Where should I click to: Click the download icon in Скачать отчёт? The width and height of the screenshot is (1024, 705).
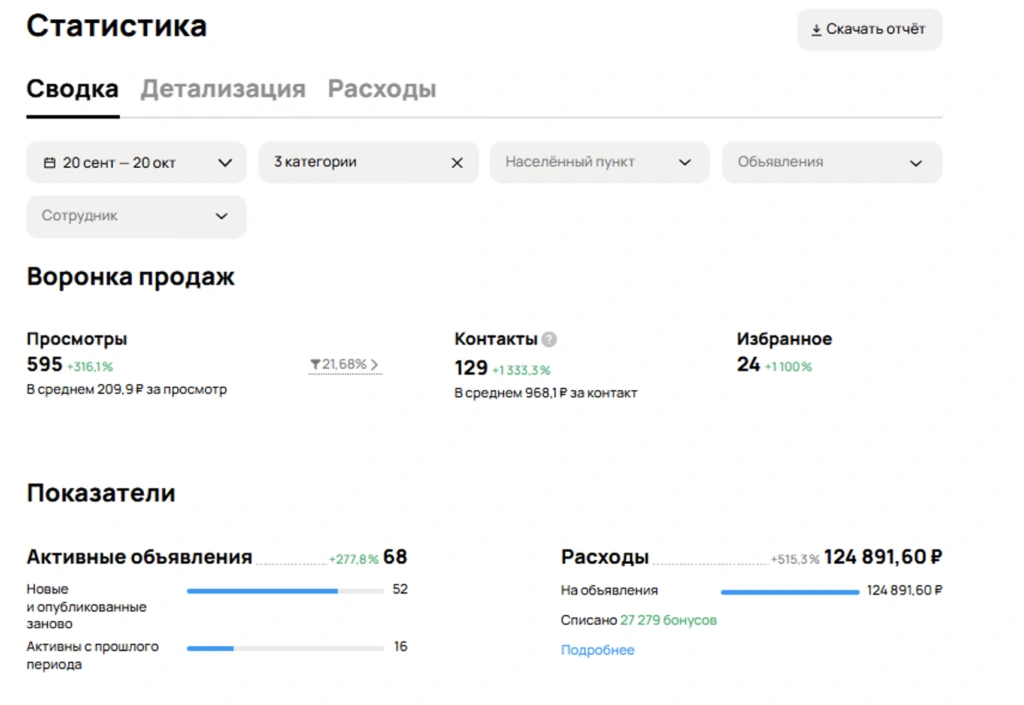(816, 30)
